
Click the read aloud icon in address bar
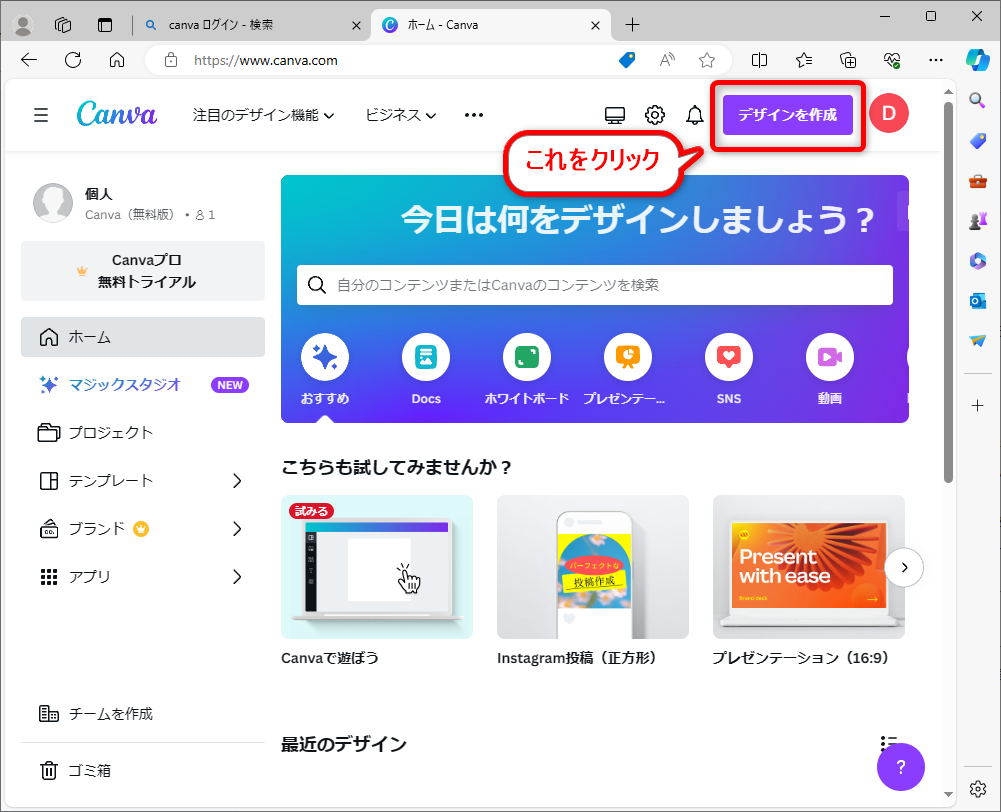click(x=667, y=60)
